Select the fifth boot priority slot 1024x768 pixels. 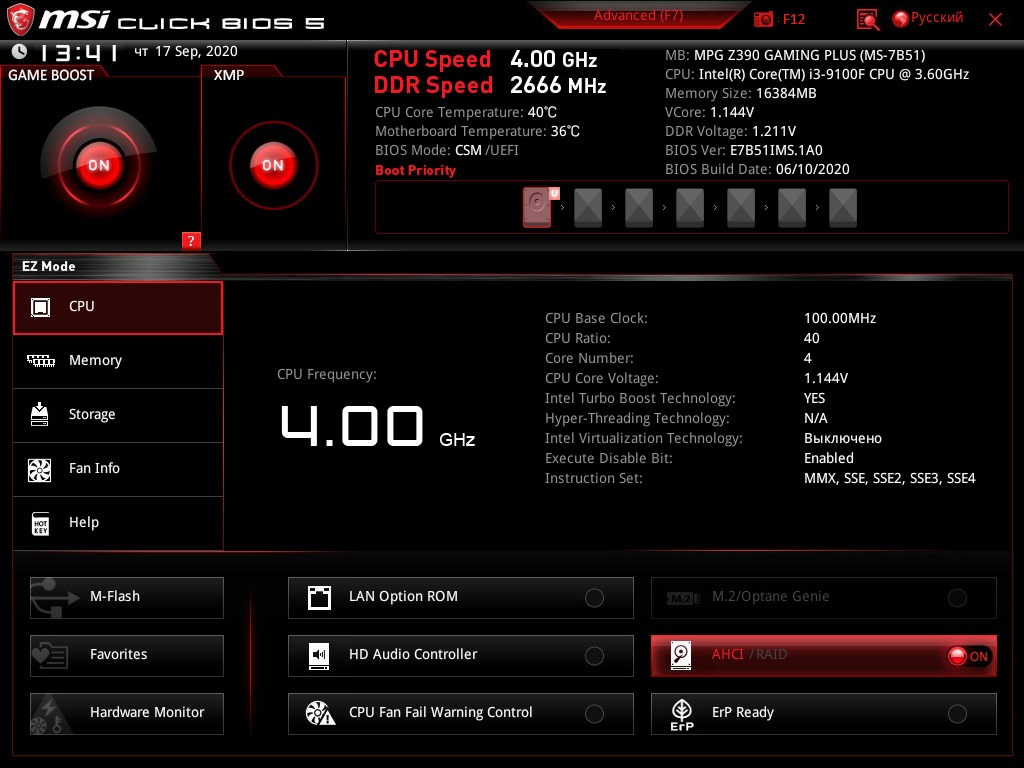pyautogui.click(x=741, y=208)
